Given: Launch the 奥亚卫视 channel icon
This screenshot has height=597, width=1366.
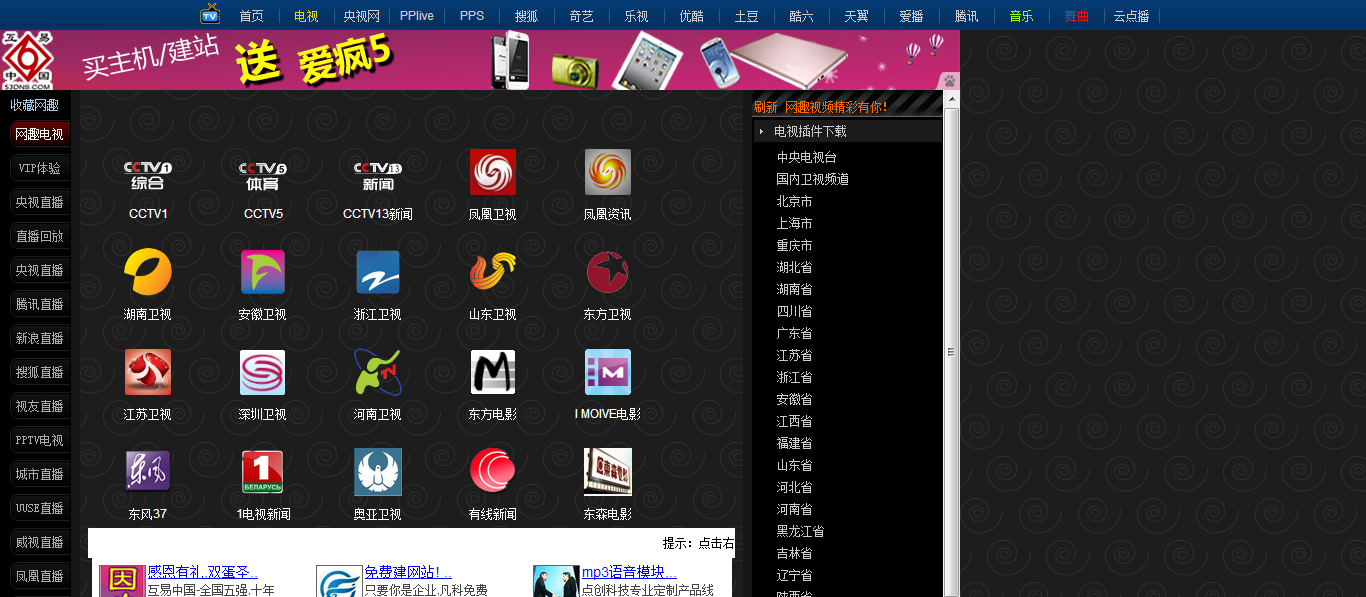Looking at the screenshot, I should click(x=378, y=472).
